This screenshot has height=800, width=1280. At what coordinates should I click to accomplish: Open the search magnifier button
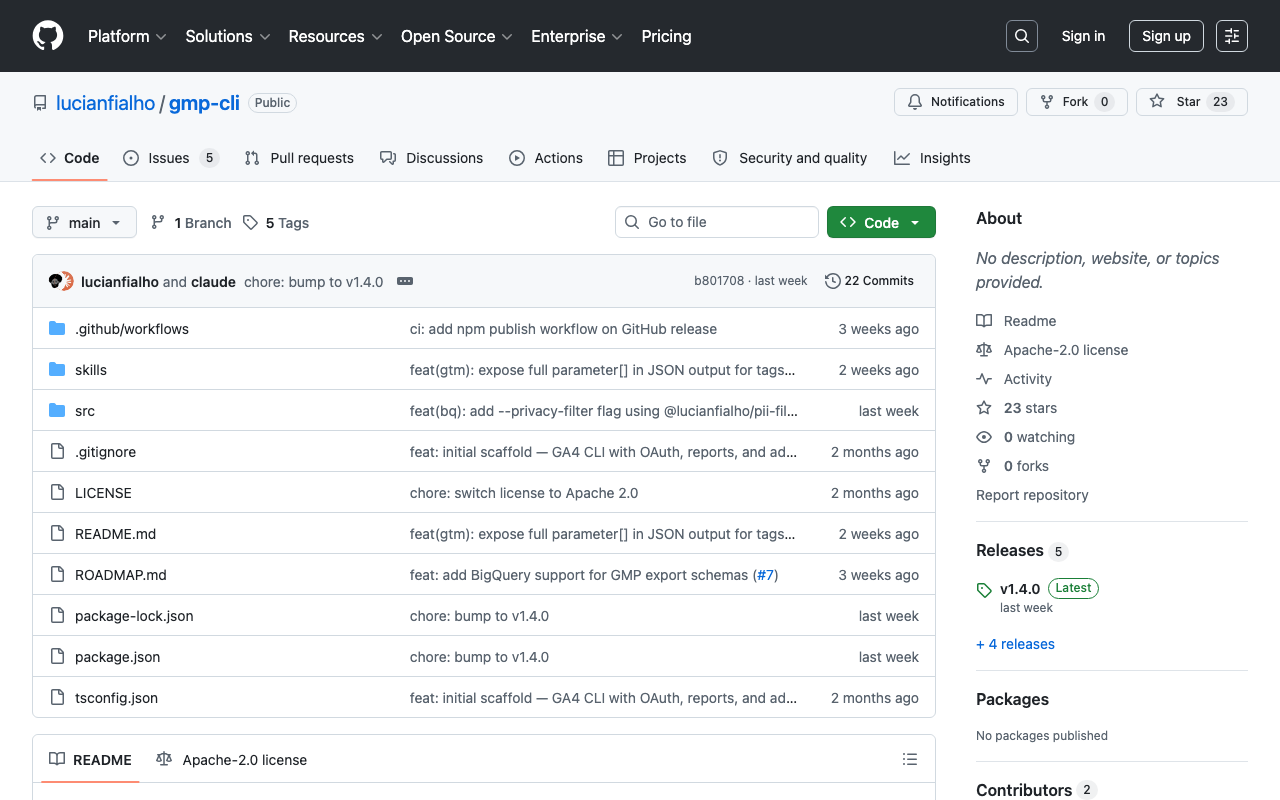click(1022, 36)
